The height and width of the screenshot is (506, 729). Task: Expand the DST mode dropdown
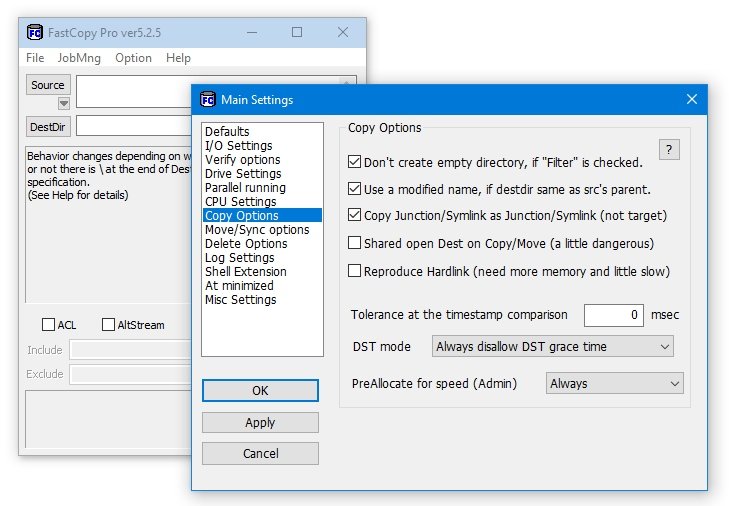(x=553, y=347)
